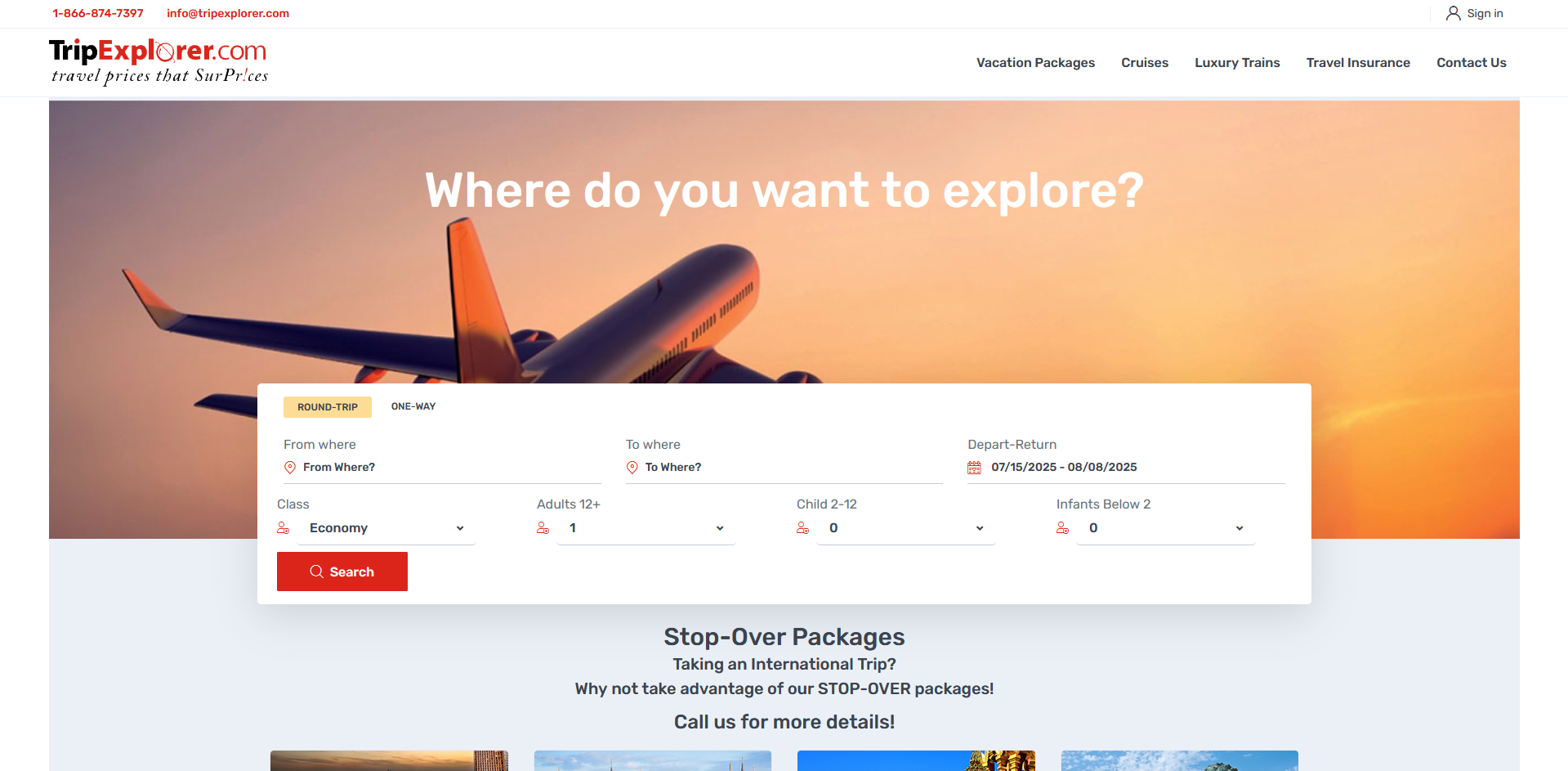Open the Vacation Packages menu
The image size is (1568, 771).
pos(1035,63)
